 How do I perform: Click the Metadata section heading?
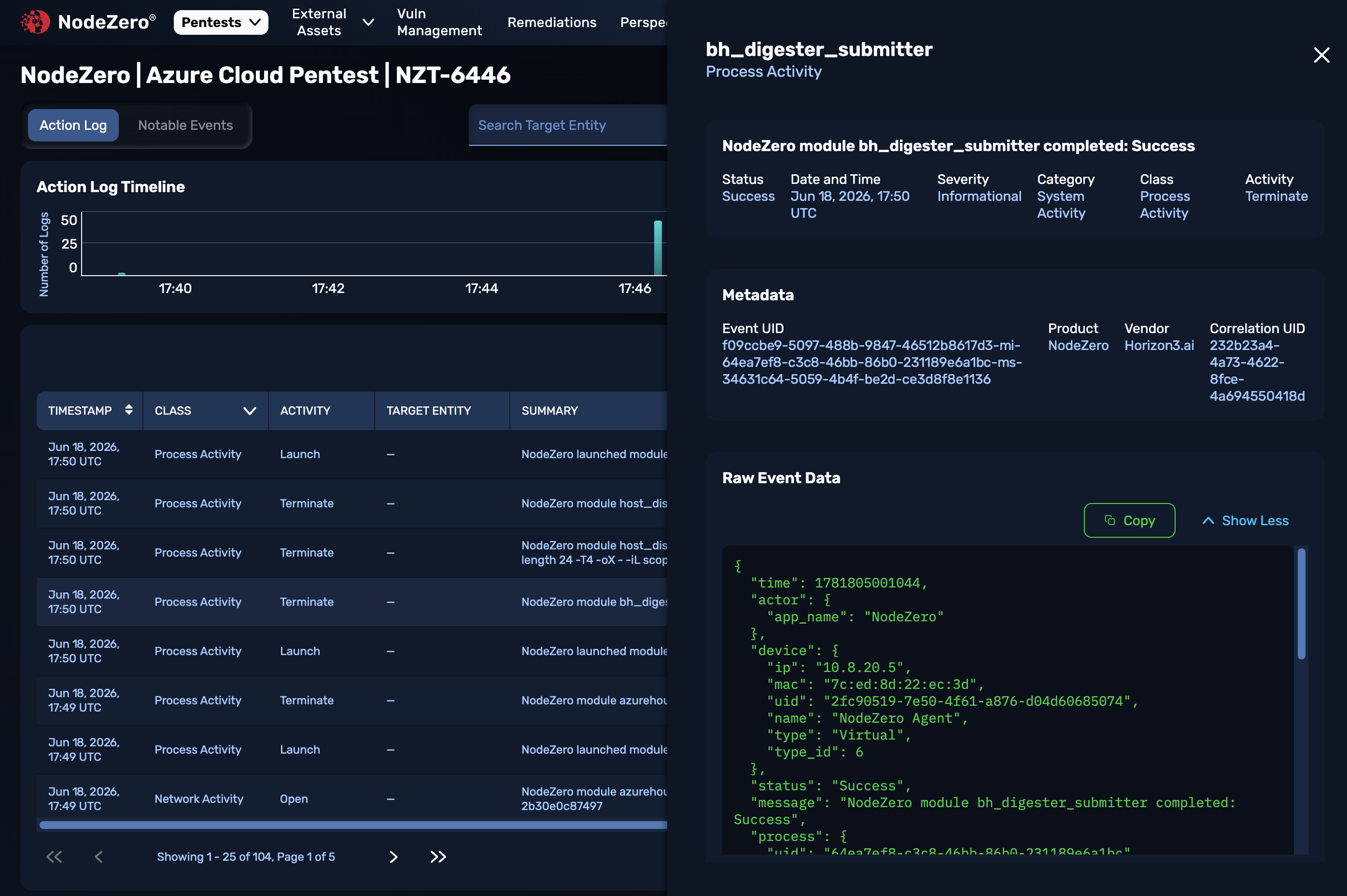[758, 295]
